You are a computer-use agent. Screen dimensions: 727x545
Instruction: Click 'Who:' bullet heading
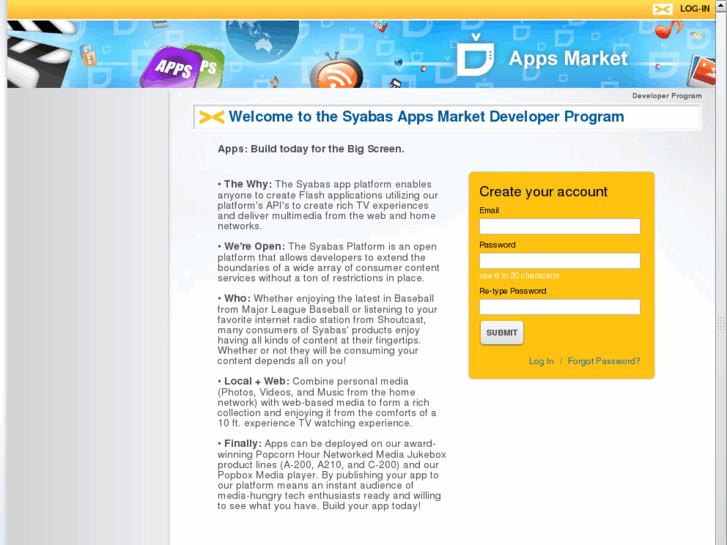pos(237,298)
